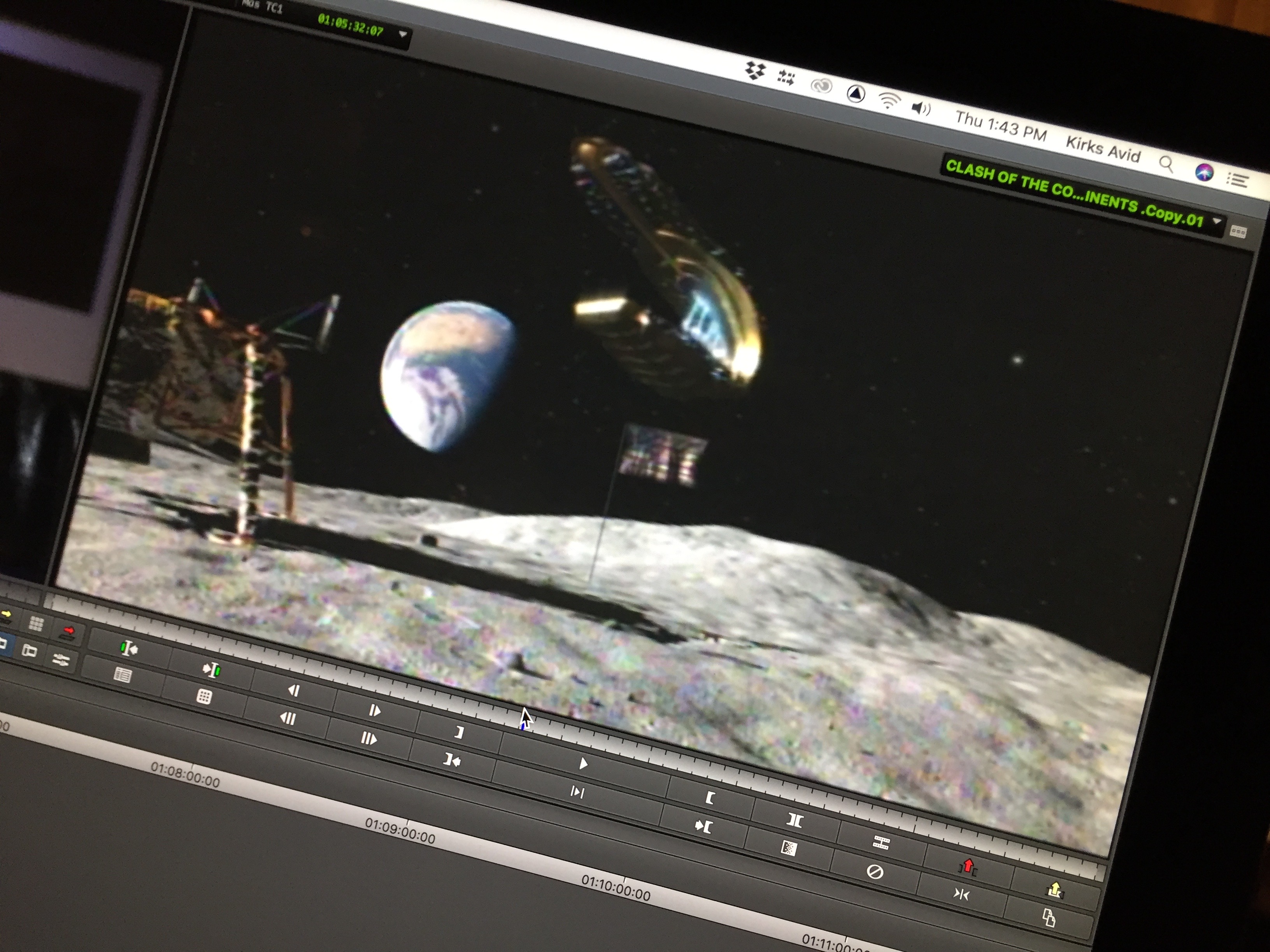Screen dimensions: 1270x952
Task: Click the small grid icon under Fast Forward
Action: point(204,696)
